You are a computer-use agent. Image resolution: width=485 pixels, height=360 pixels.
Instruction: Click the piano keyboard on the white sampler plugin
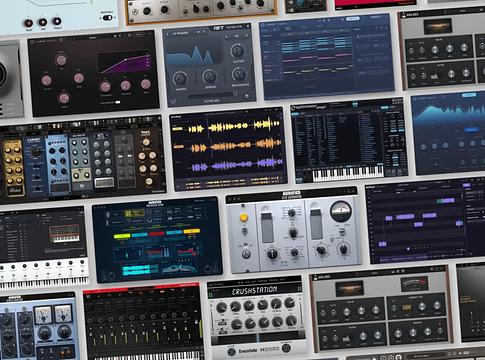pyautogui.click(x=44, y=283)
